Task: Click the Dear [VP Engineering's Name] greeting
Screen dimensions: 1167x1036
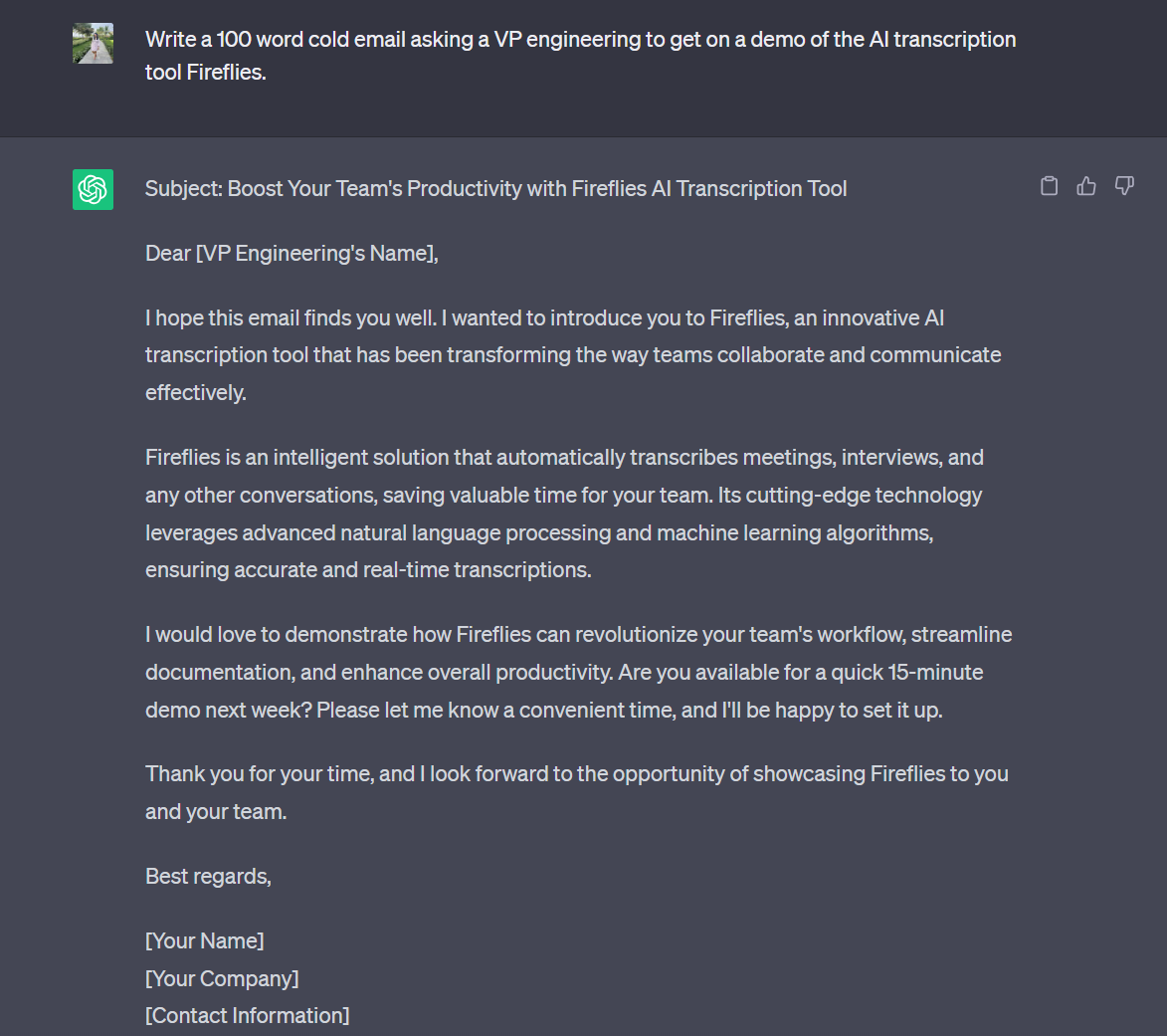Action: [x=292, y=254]
